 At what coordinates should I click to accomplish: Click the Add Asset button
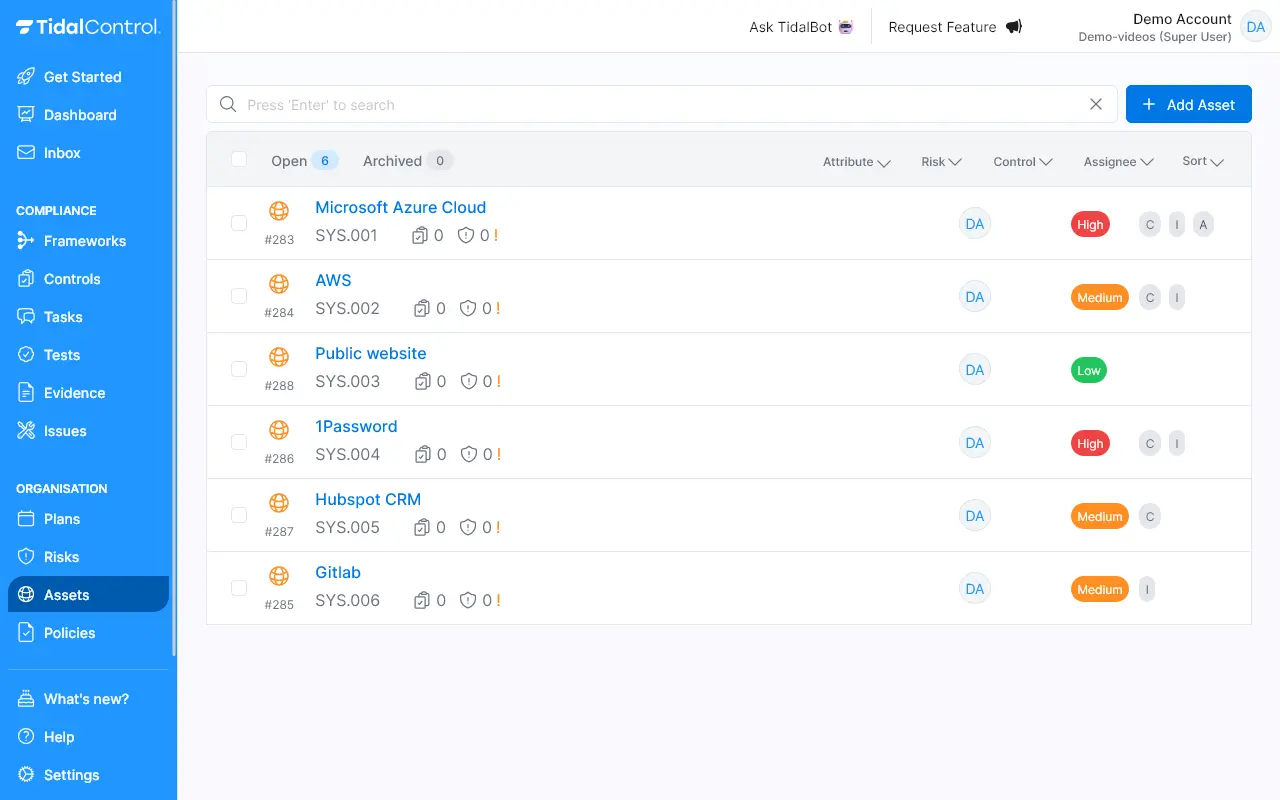pos(1189,104)
